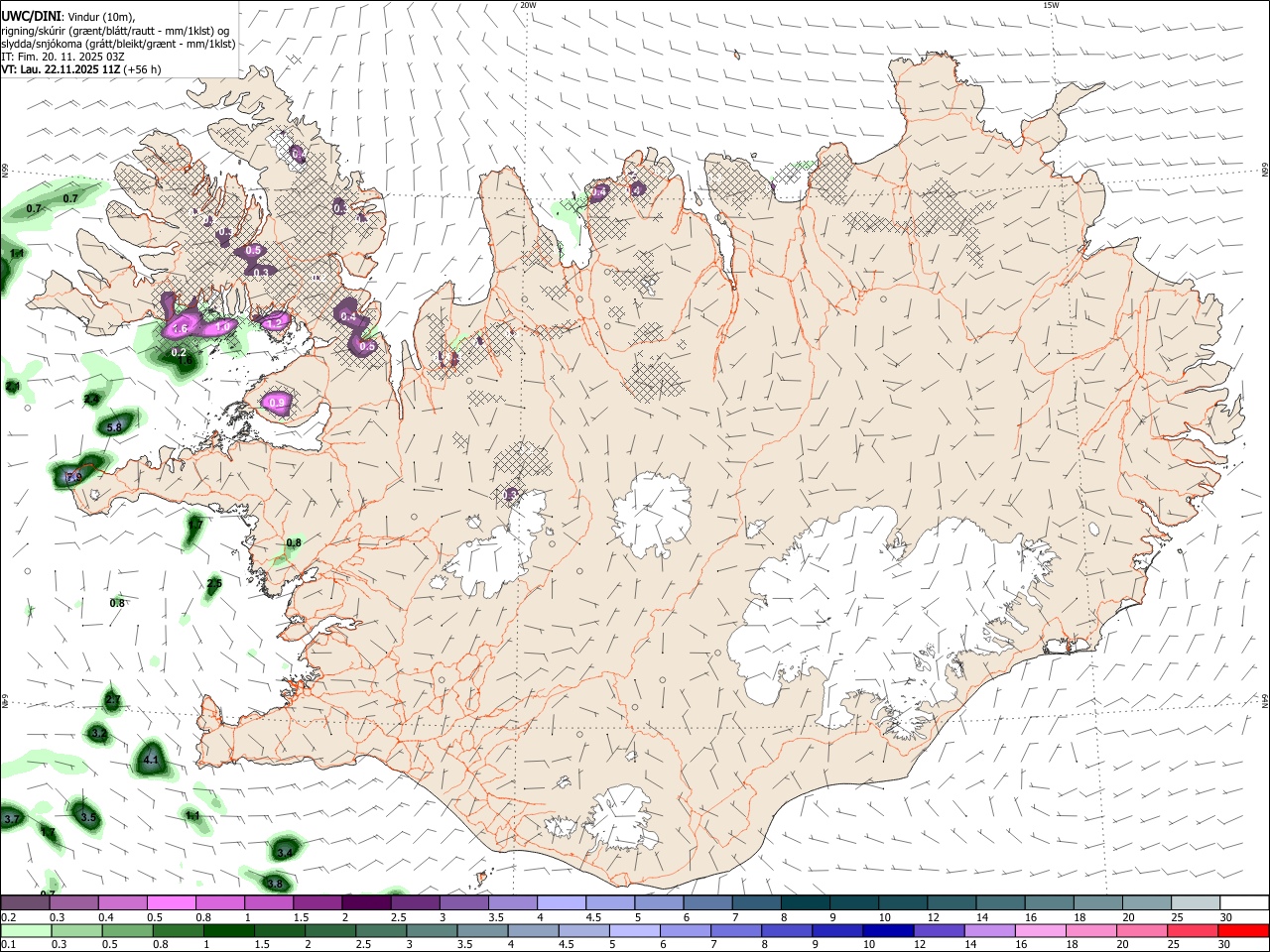1270x952 pixels.
Task: Click the pink 0.9 snow cell
Action: click(x=277, y=402)
